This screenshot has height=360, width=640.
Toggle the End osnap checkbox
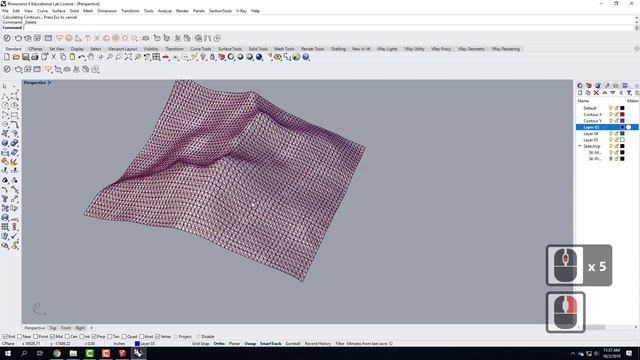pyautogui.click(x=5, y=337)
